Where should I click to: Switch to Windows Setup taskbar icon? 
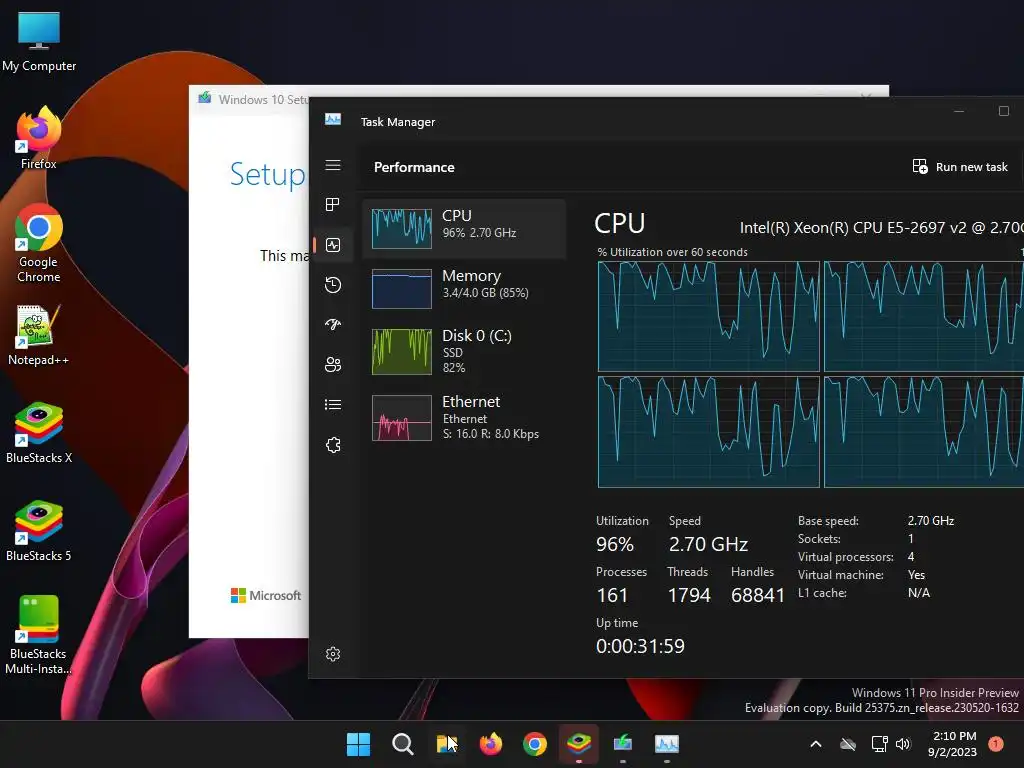(623, 744)
